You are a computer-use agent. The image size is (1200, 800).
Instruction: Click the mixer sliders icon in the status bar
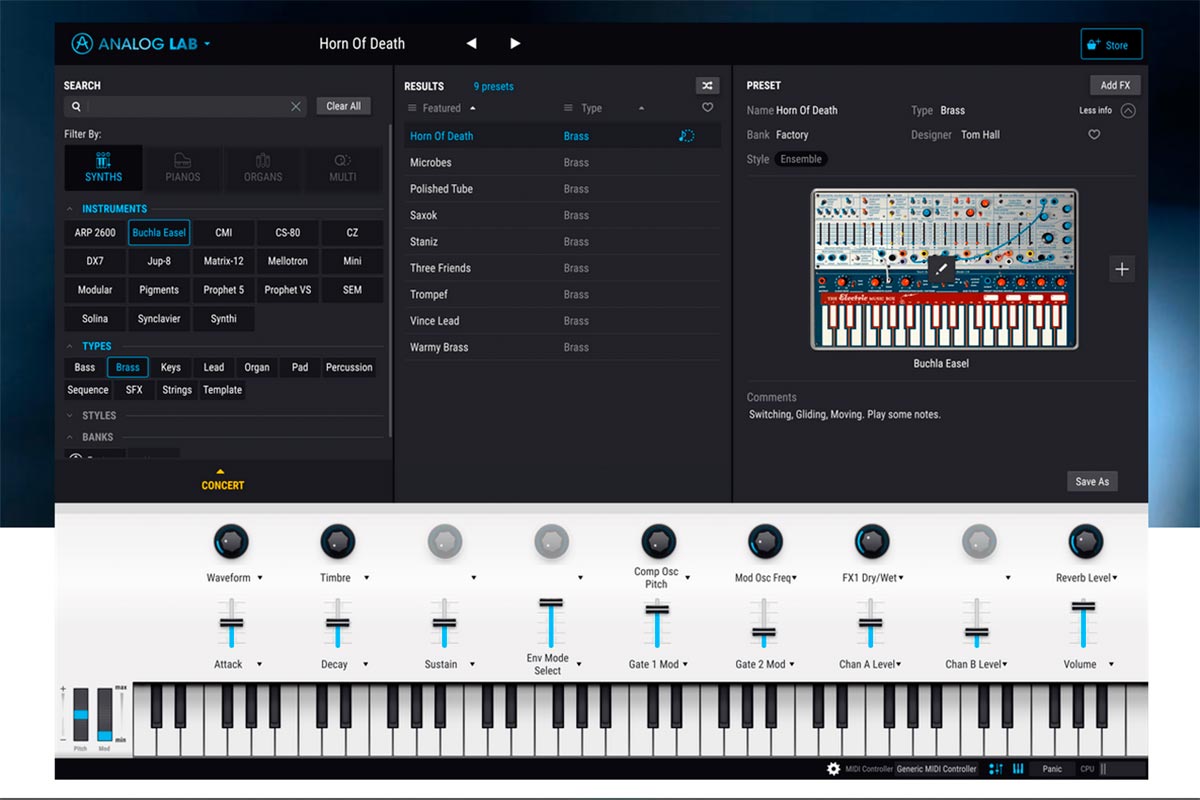996,769
